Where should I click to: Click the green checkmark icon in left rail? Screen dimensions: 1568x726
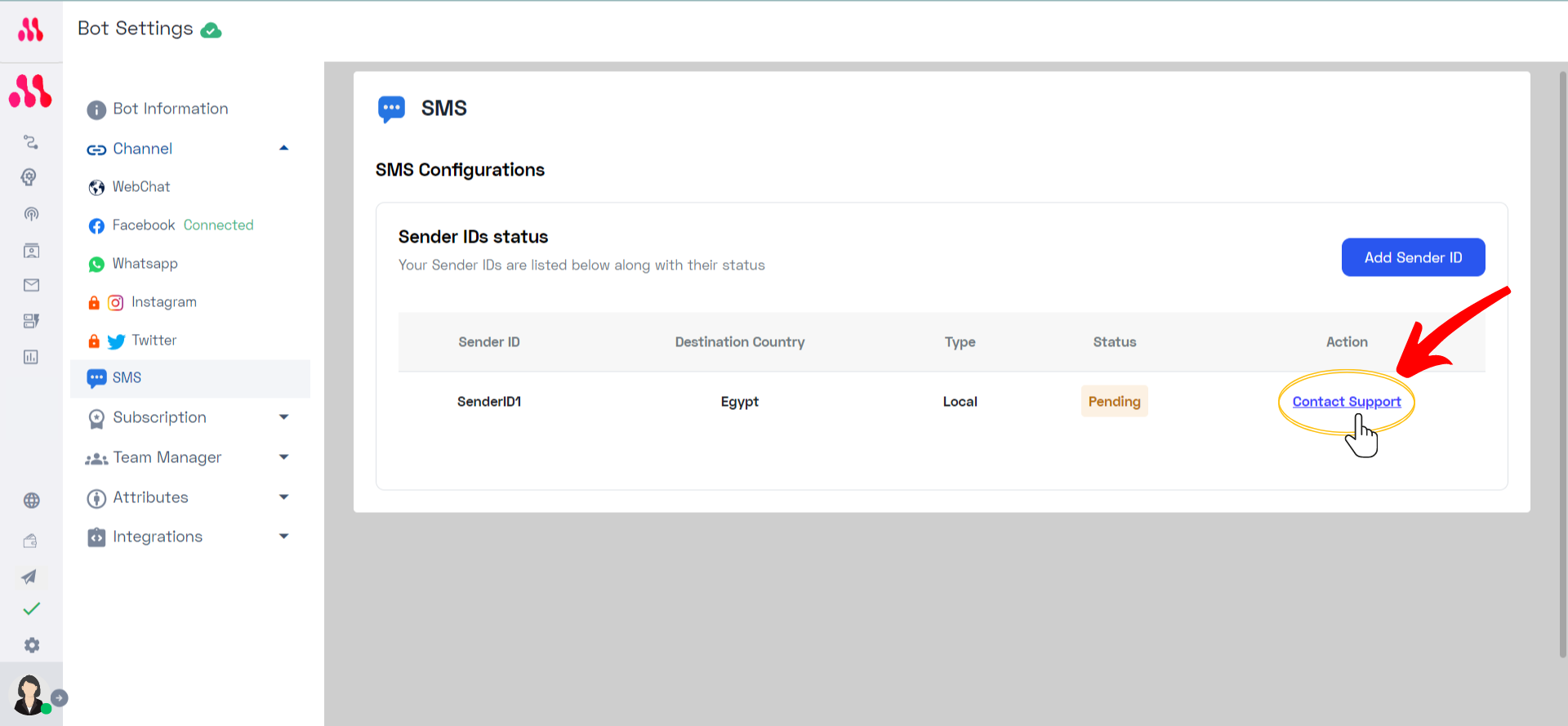tap(31, 608)
